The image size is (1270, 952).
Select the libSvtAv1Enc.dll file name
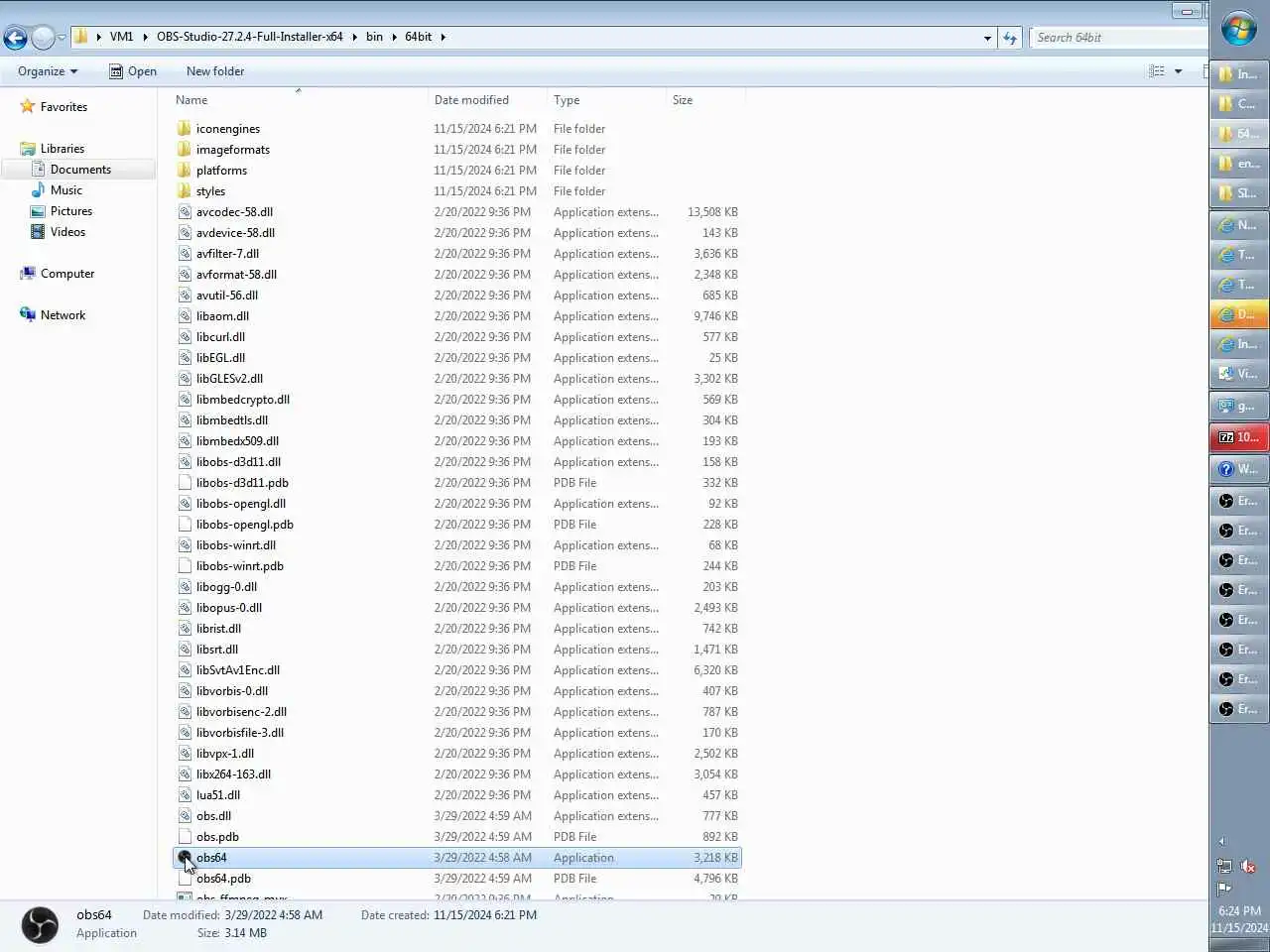point(238,670)
